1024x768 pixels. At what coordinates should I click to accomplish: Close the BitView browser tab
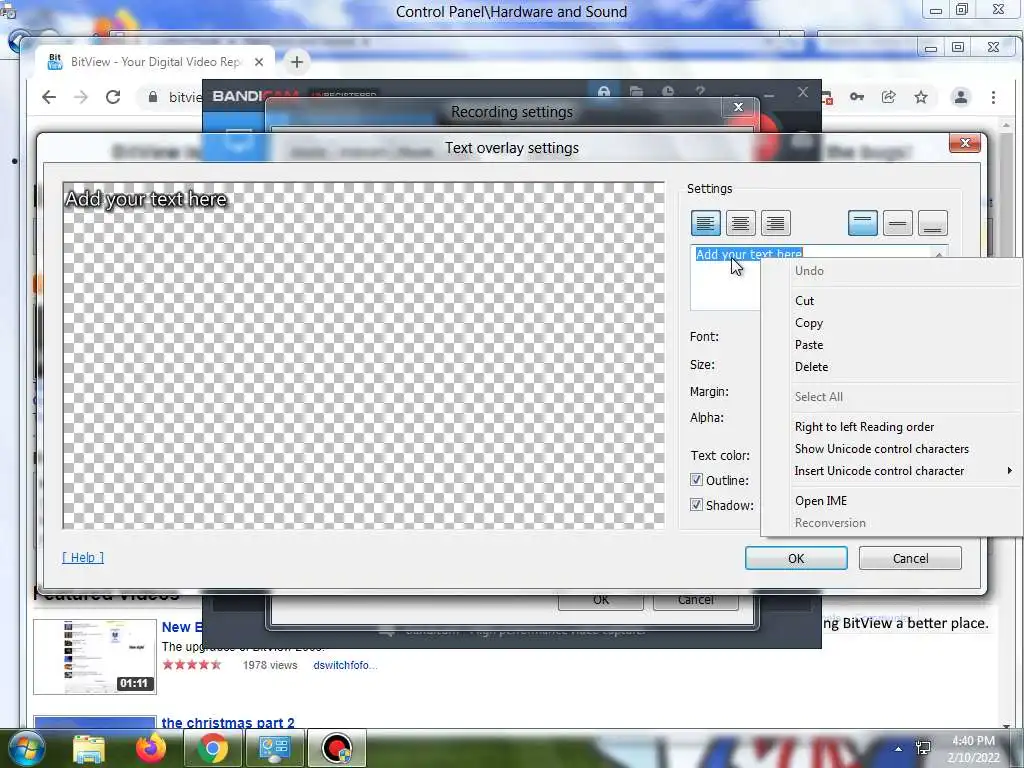[x=259, y=62]
